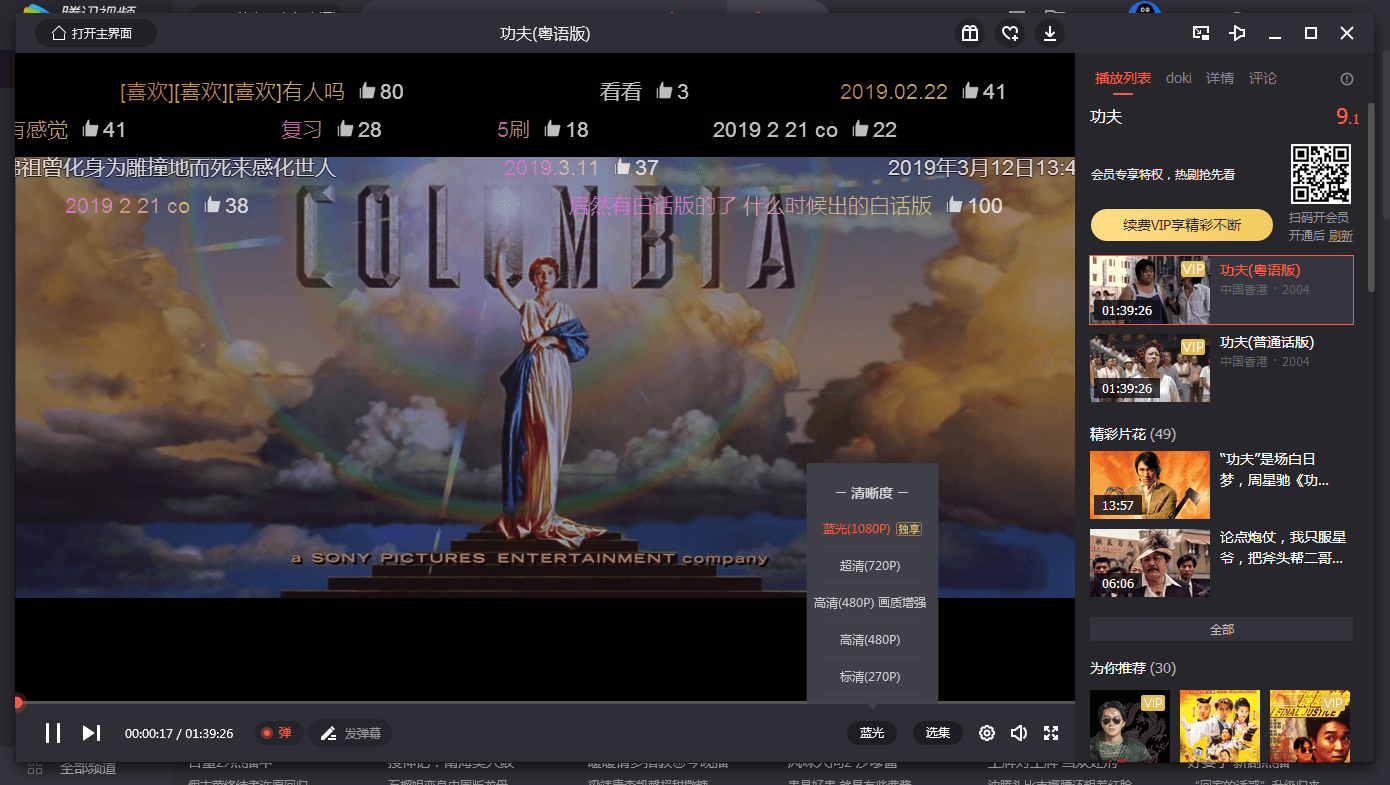
Task: Click the 精彩片花 (49) heading
Action: 1133,434
